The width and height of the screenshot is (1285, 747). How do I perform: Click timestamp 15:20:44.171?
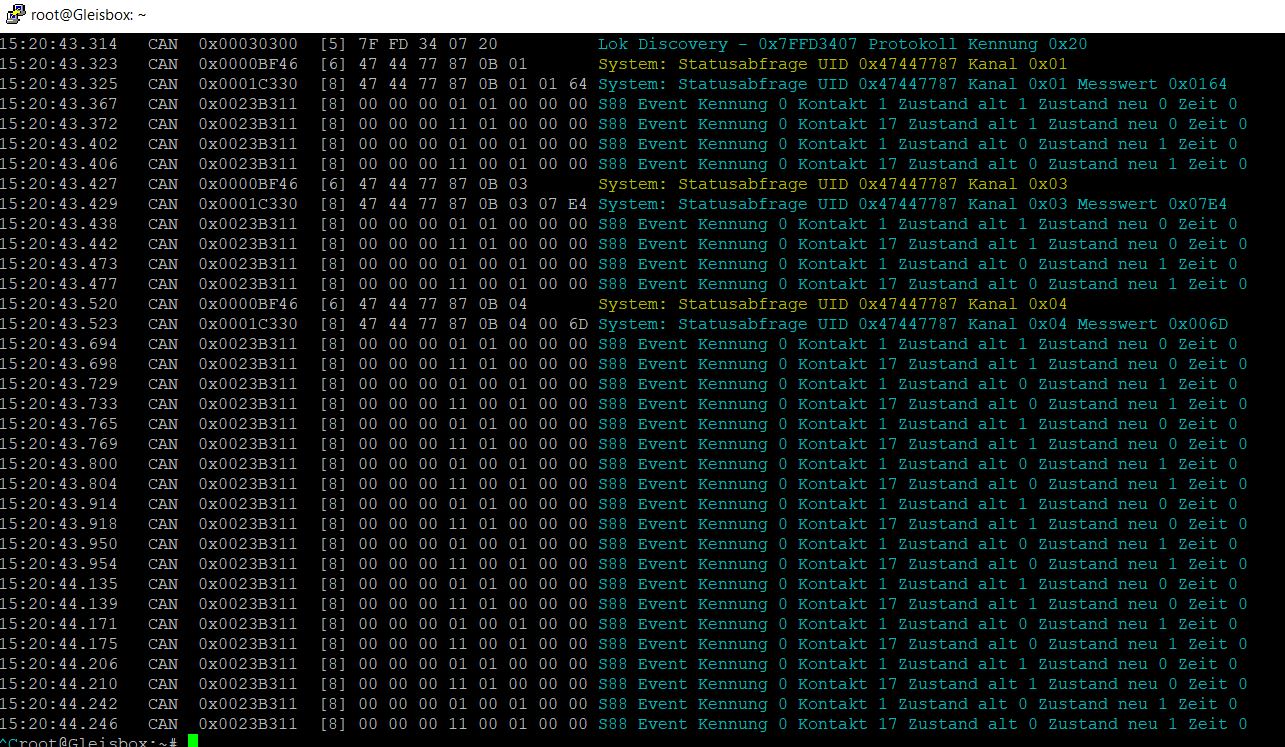(x=59, y=624)
